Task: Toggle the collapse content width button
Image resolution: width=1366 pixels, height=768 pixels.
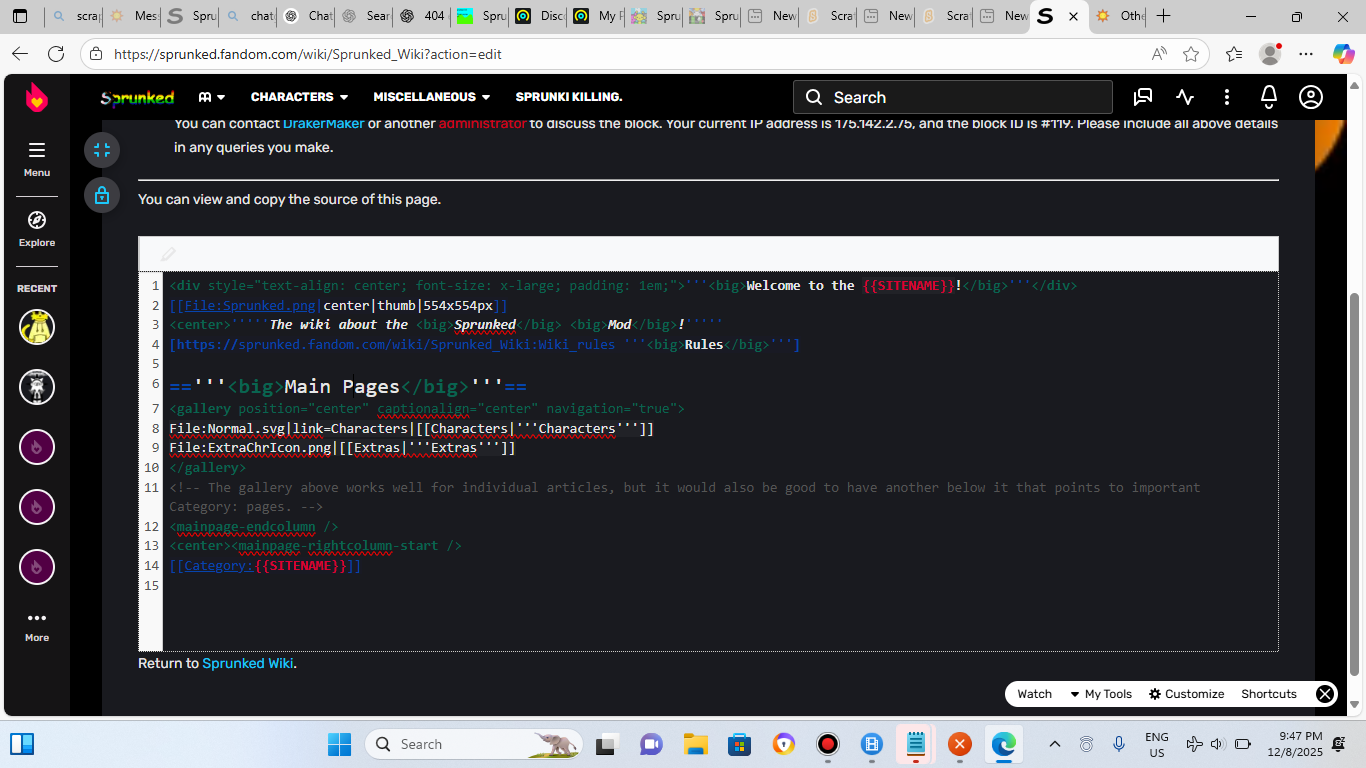Action: click(x=102, y=150)
